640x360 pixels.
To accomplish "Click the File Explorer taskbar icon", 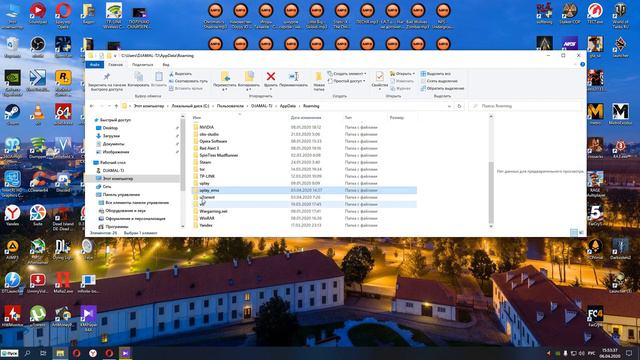I will [x=60, y=353].
